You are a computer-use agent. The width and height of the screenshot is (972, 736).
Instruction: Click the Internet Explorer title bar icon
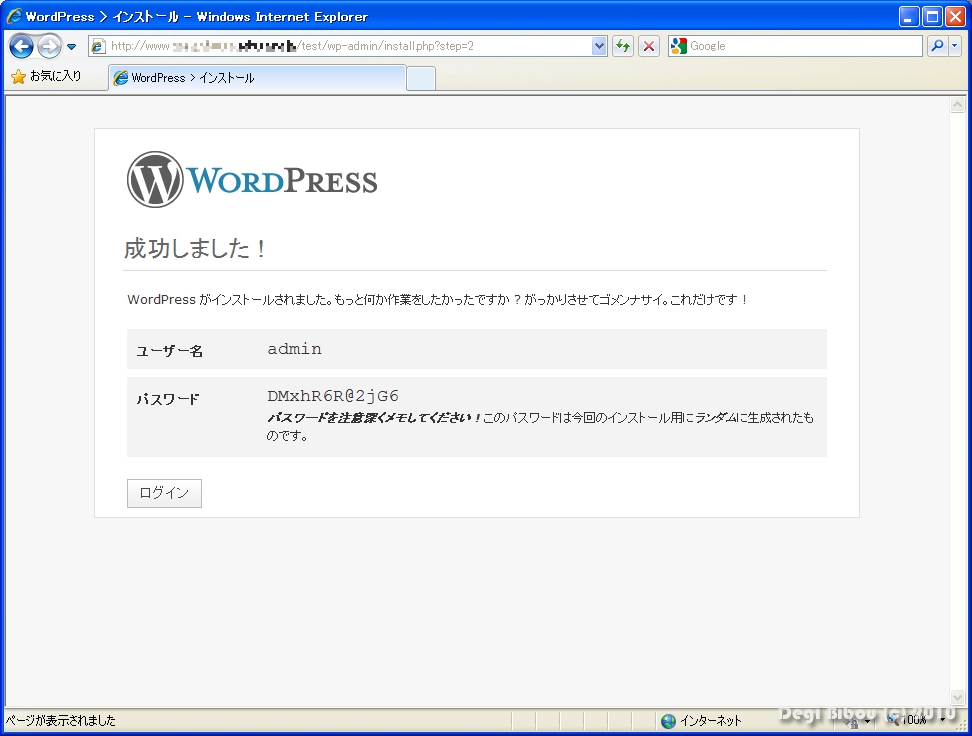click(x=14, y=16)
